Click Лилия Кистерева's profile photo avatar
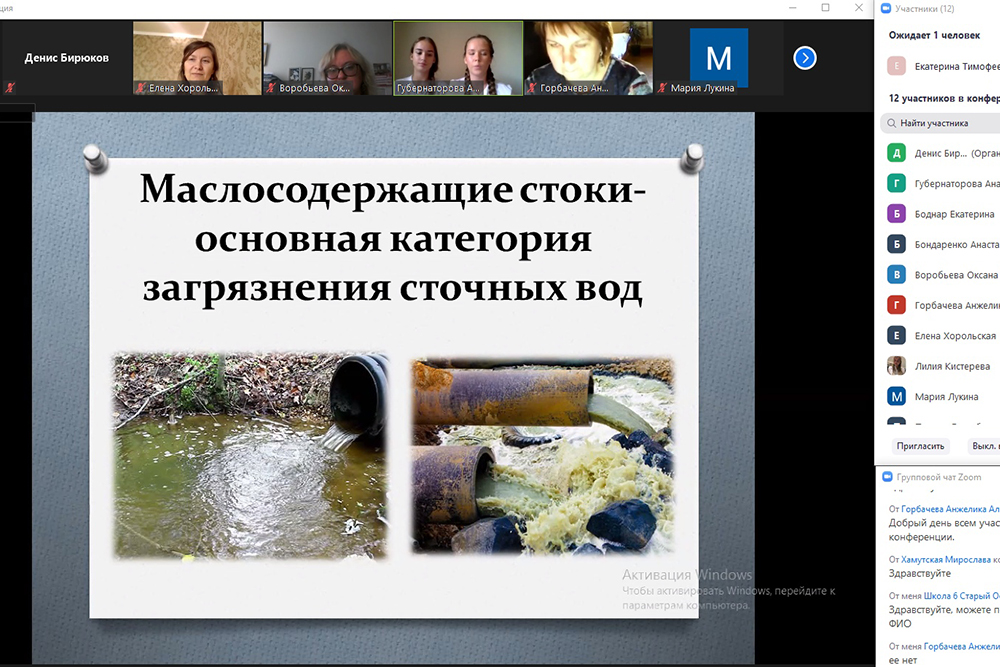The height and width of the screenshot is (667, 1000). (x=897, y=366)
